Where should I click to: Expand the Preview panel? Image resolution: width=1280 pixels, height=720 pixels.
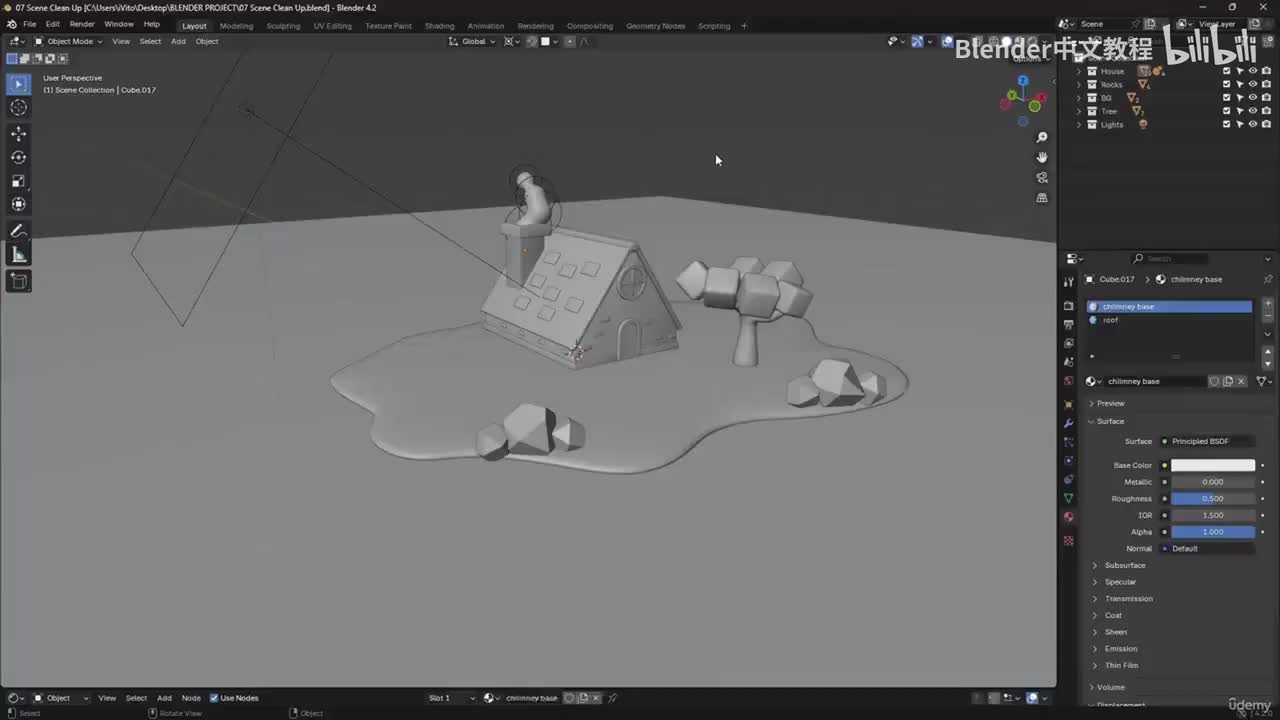click(x=1110, y=403)
